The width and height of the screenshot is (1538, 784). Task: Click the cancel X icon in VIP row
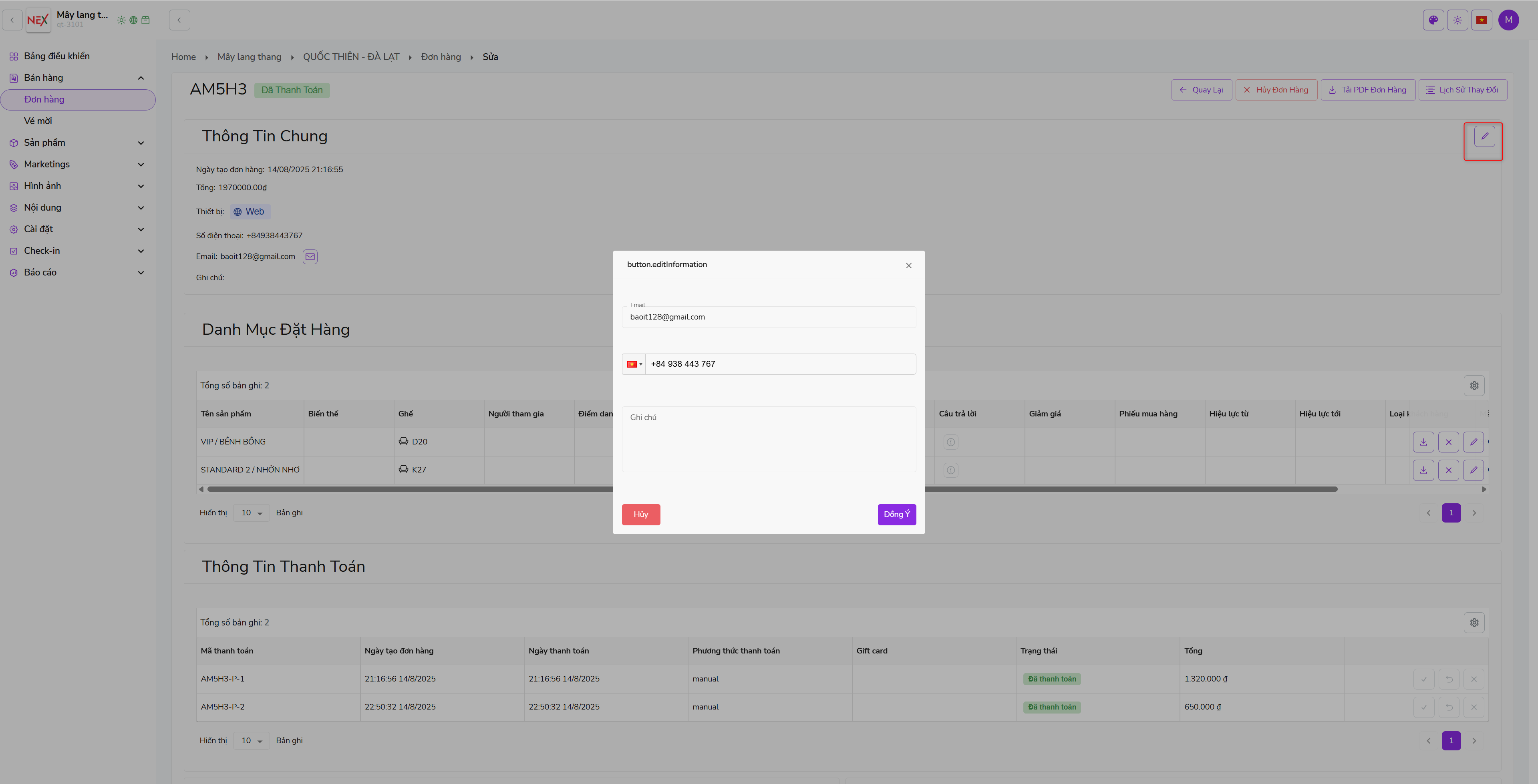coord(1448,442)
